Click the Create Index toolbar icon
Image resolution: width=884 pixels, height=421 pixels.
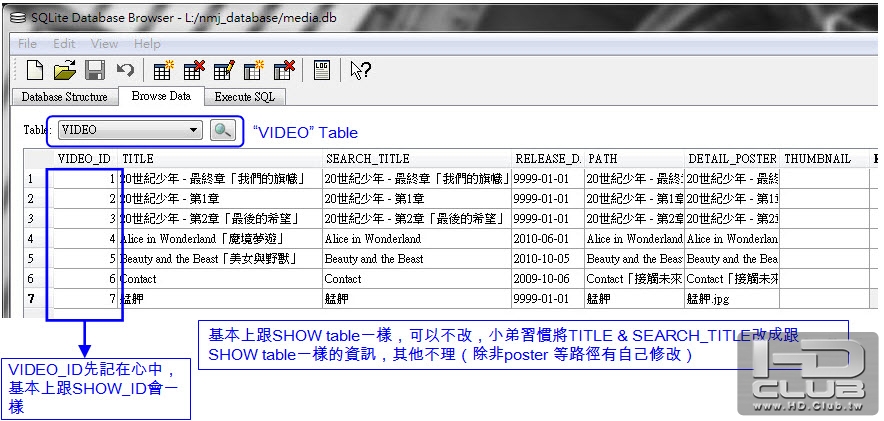pos(254,70)
